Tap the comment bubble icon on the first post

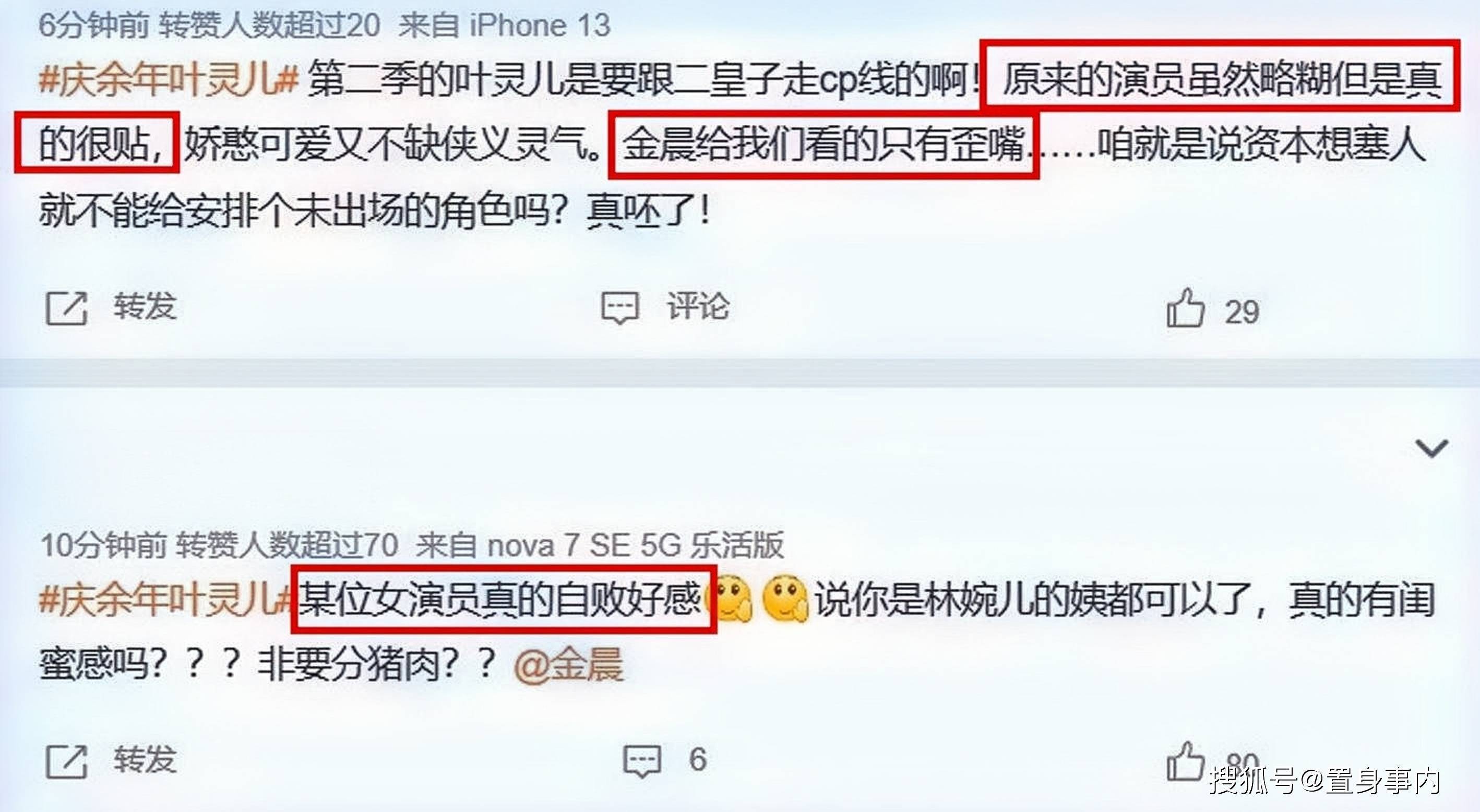(620, 307)
